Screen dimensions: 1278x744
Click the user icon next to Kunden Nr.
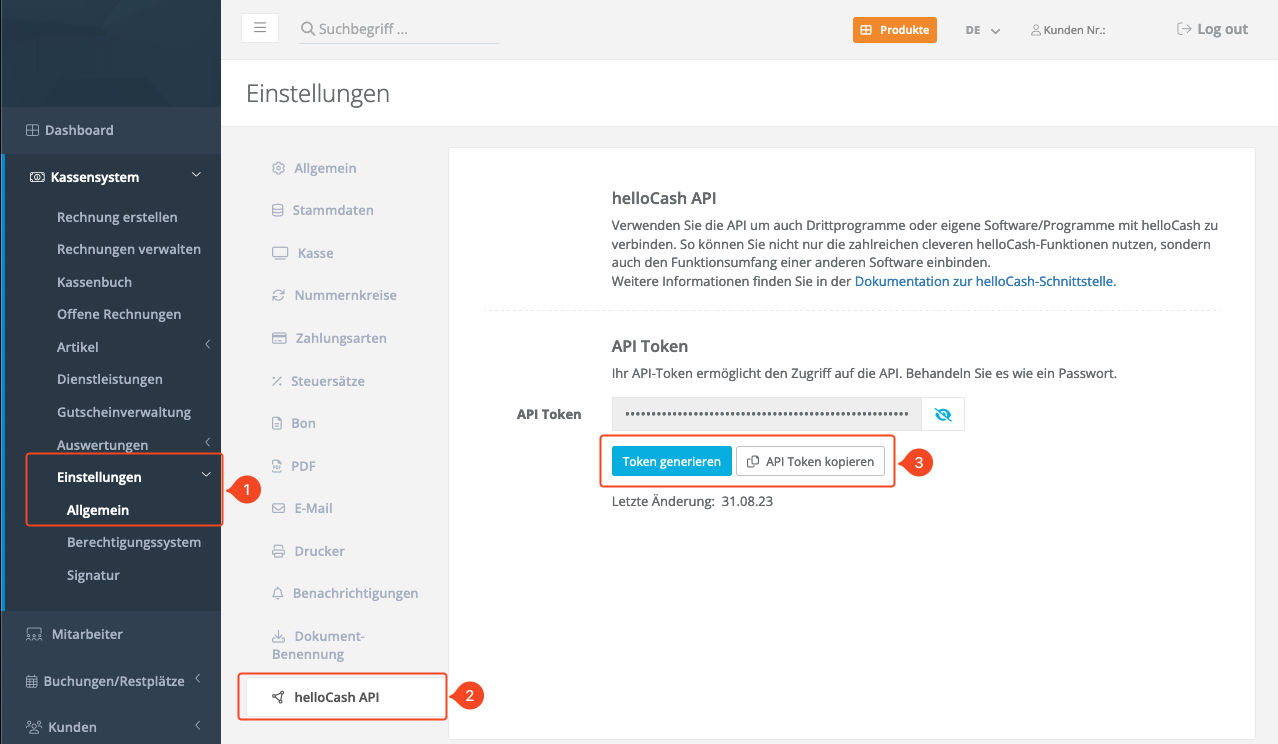[x=1036, y=30]
